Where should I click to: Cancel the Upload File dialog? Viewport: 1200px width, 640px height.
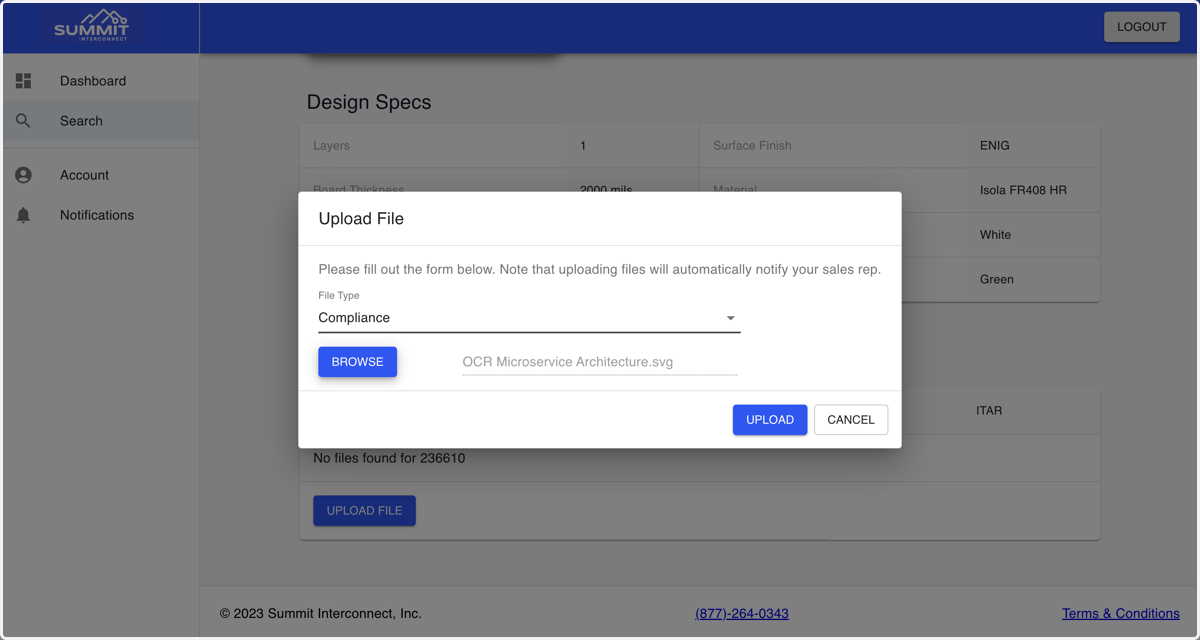851,420
